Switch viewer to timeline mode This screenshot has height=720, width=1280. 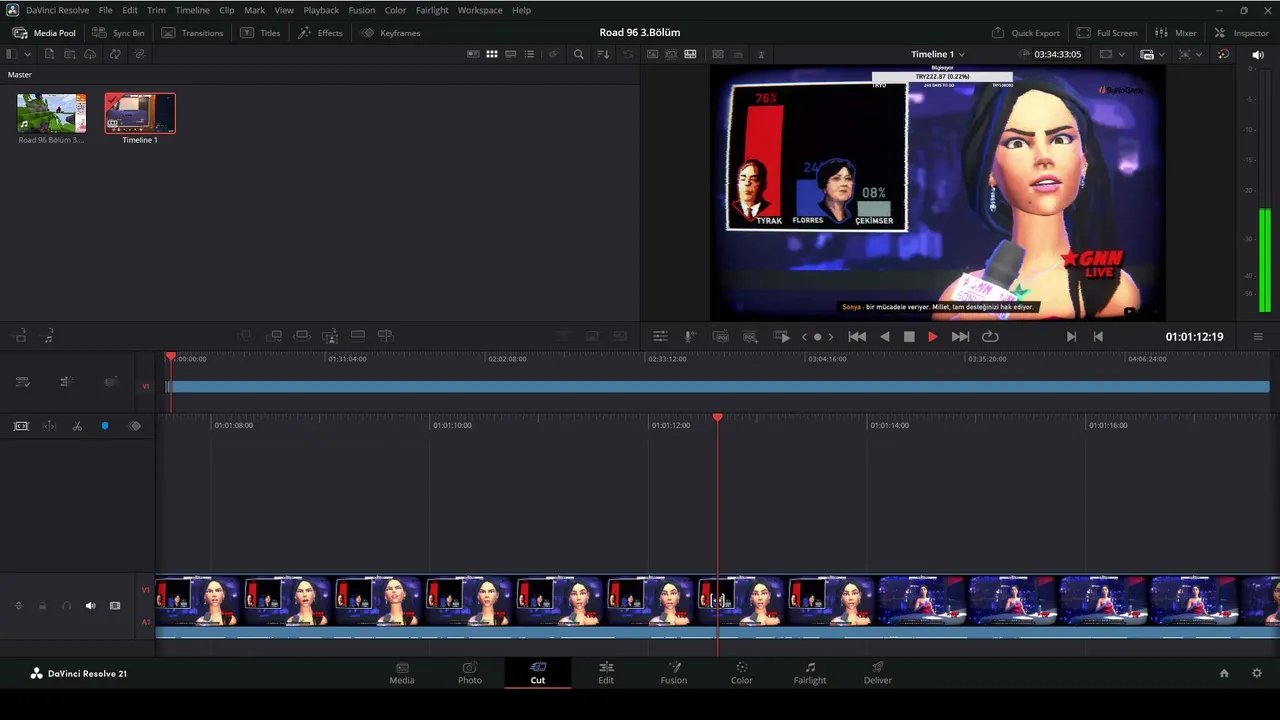tap(690, 54)
